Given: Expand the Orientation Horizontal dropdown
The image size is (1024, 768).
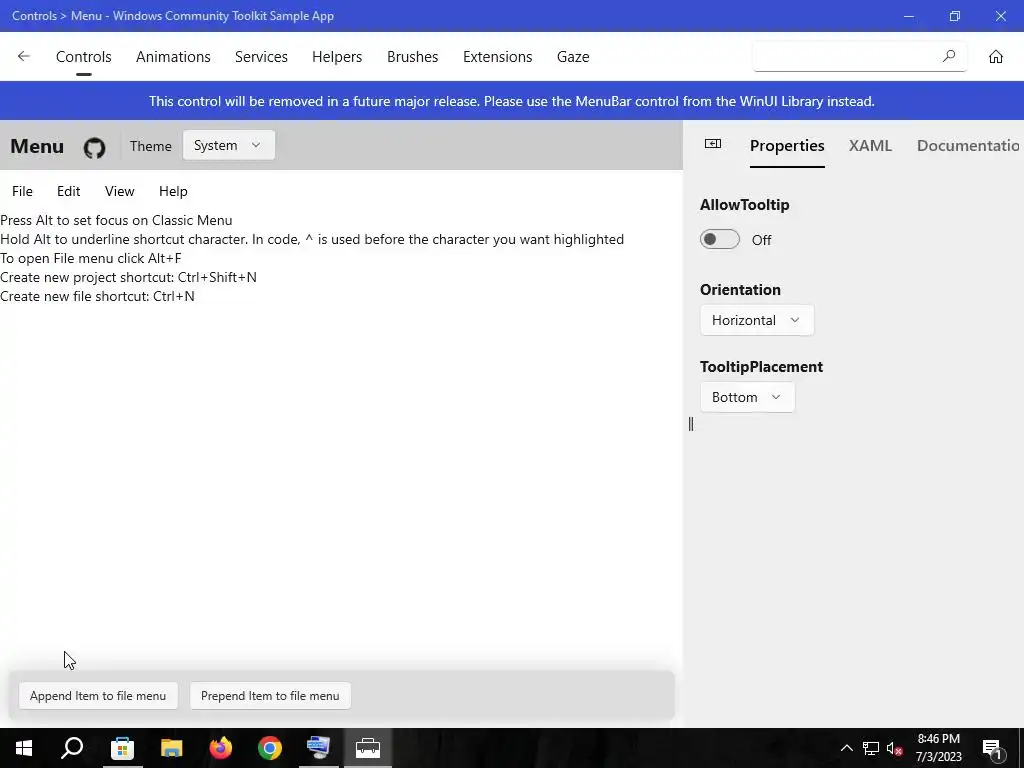Looking at the screenshot, I should click(757, 320).
